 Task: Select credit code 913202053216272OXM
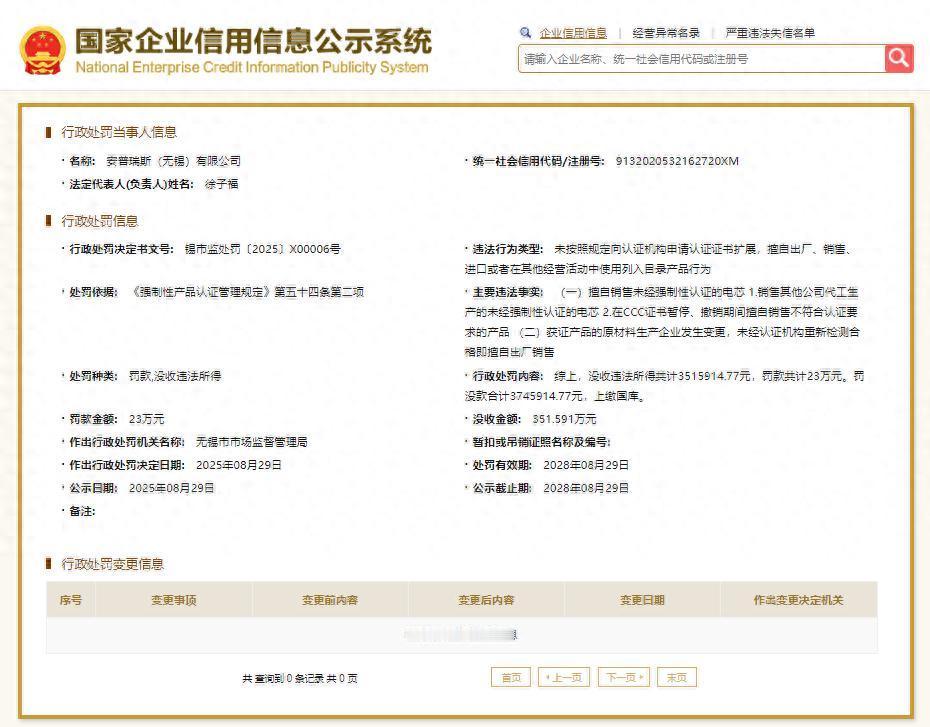677,161
